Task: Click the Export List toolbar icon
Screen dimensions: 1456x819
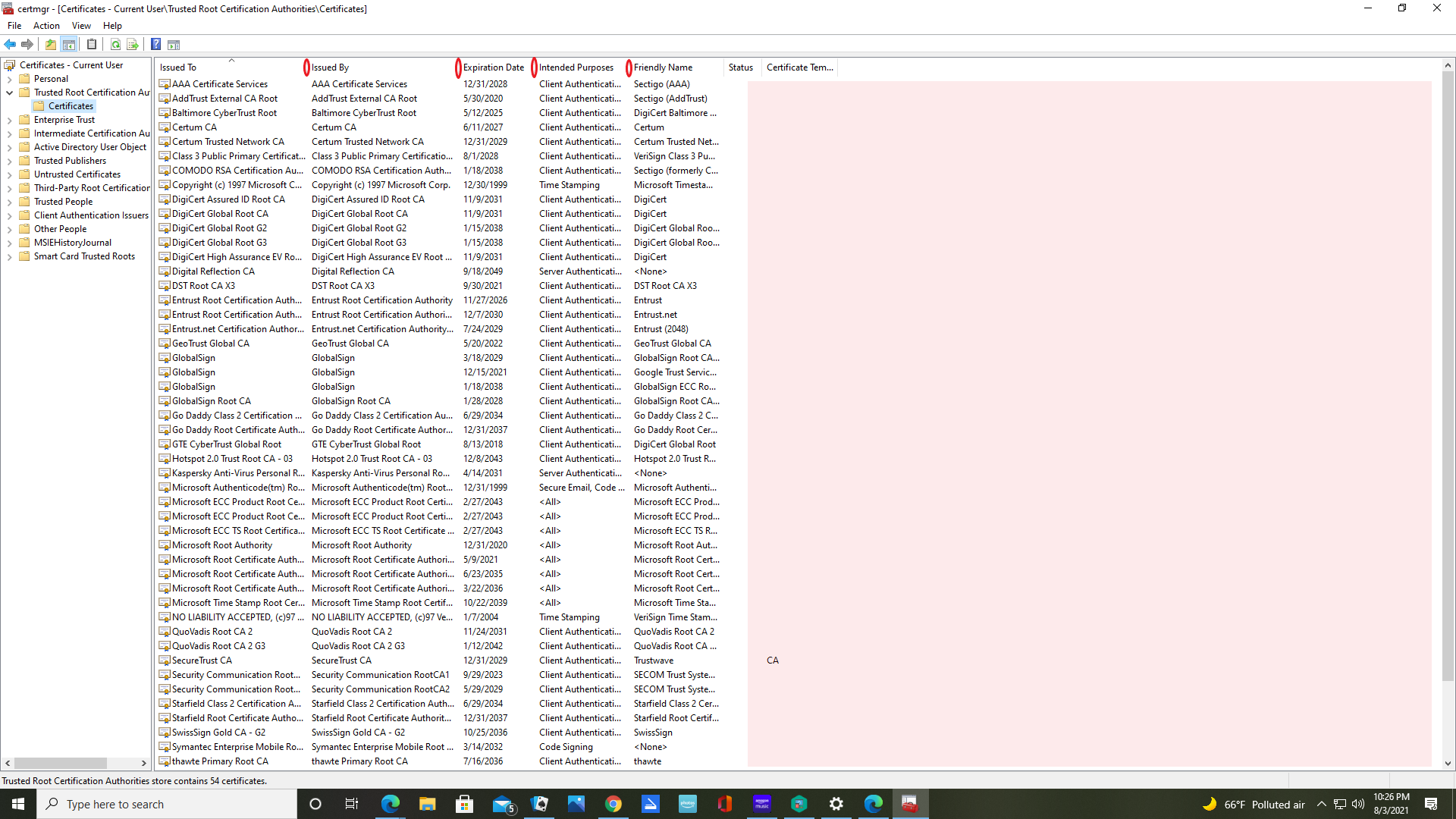Action: [133, 45]
